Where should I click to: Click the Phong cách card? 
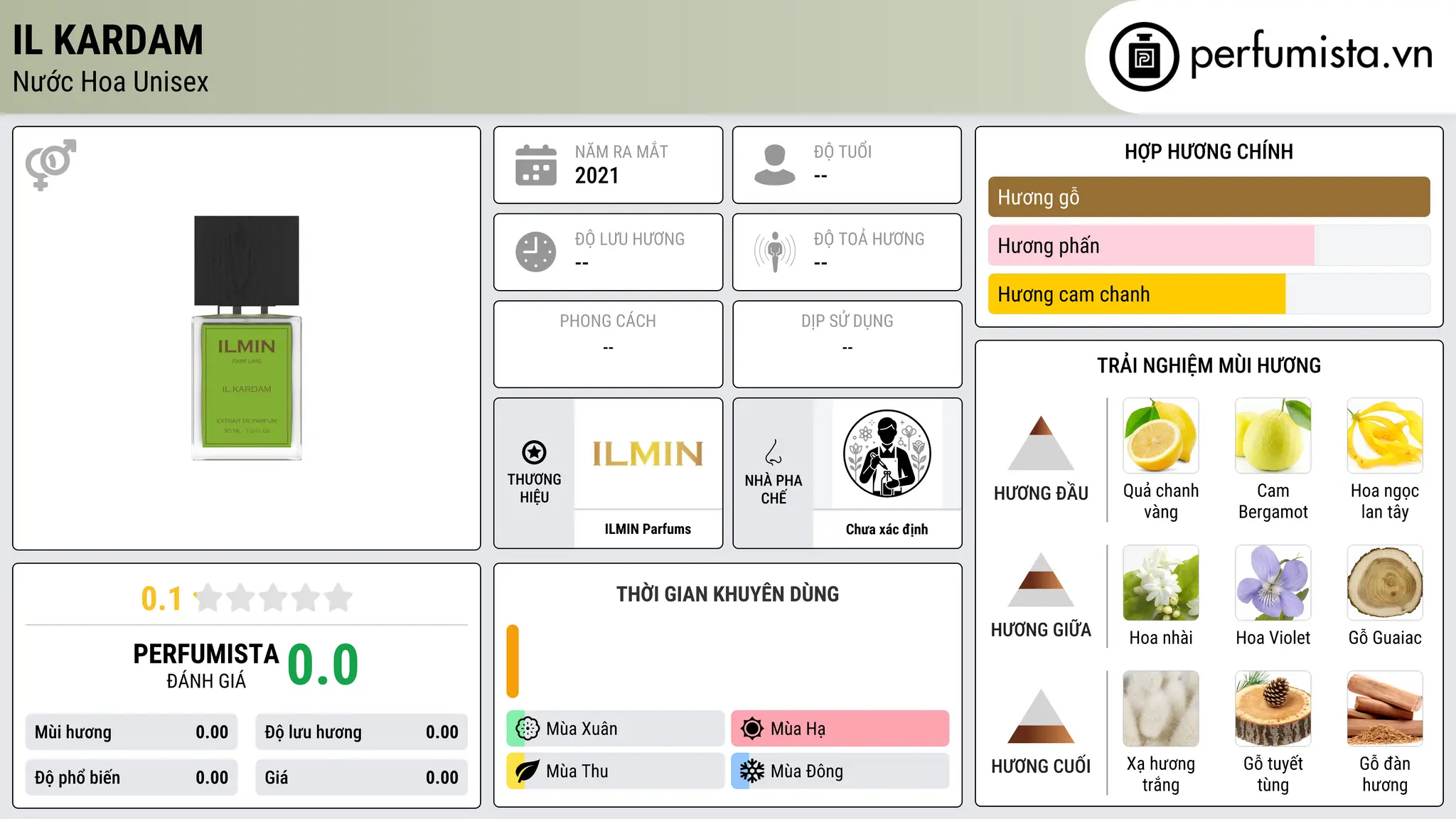coord(608,344)
